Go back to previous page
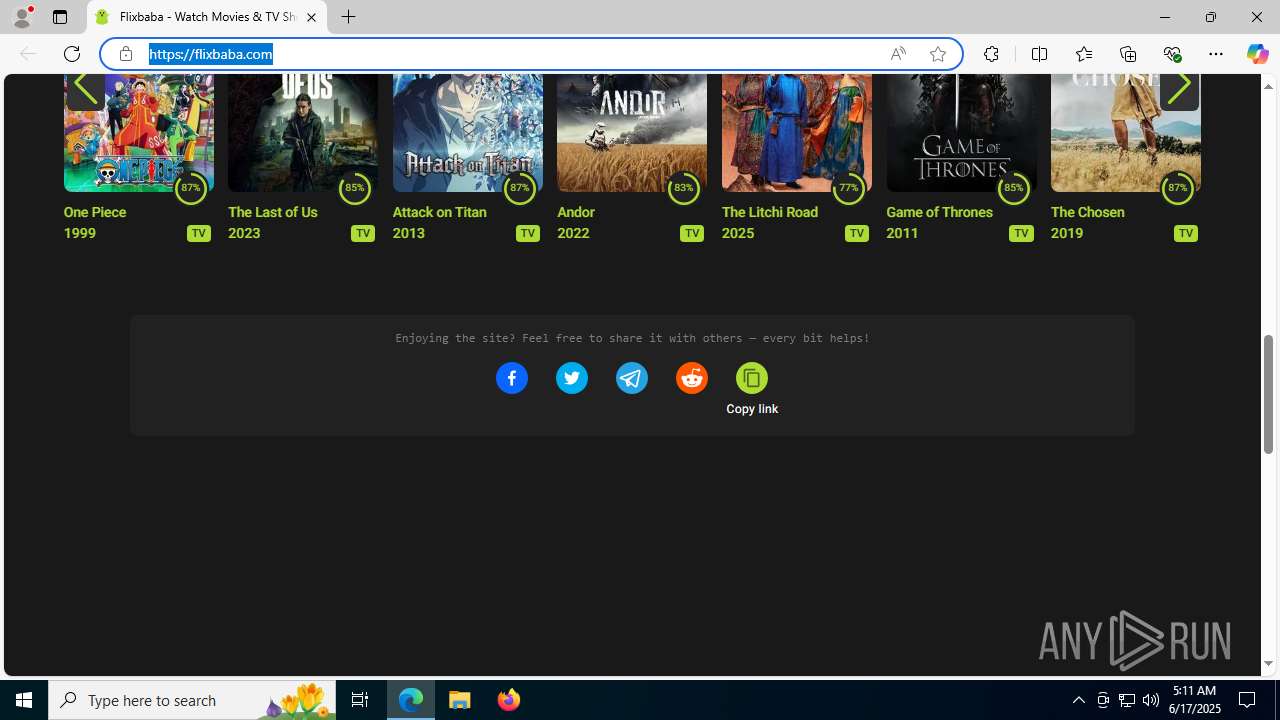Screen dimensions: 1280x720 click(x=28, y=54)
